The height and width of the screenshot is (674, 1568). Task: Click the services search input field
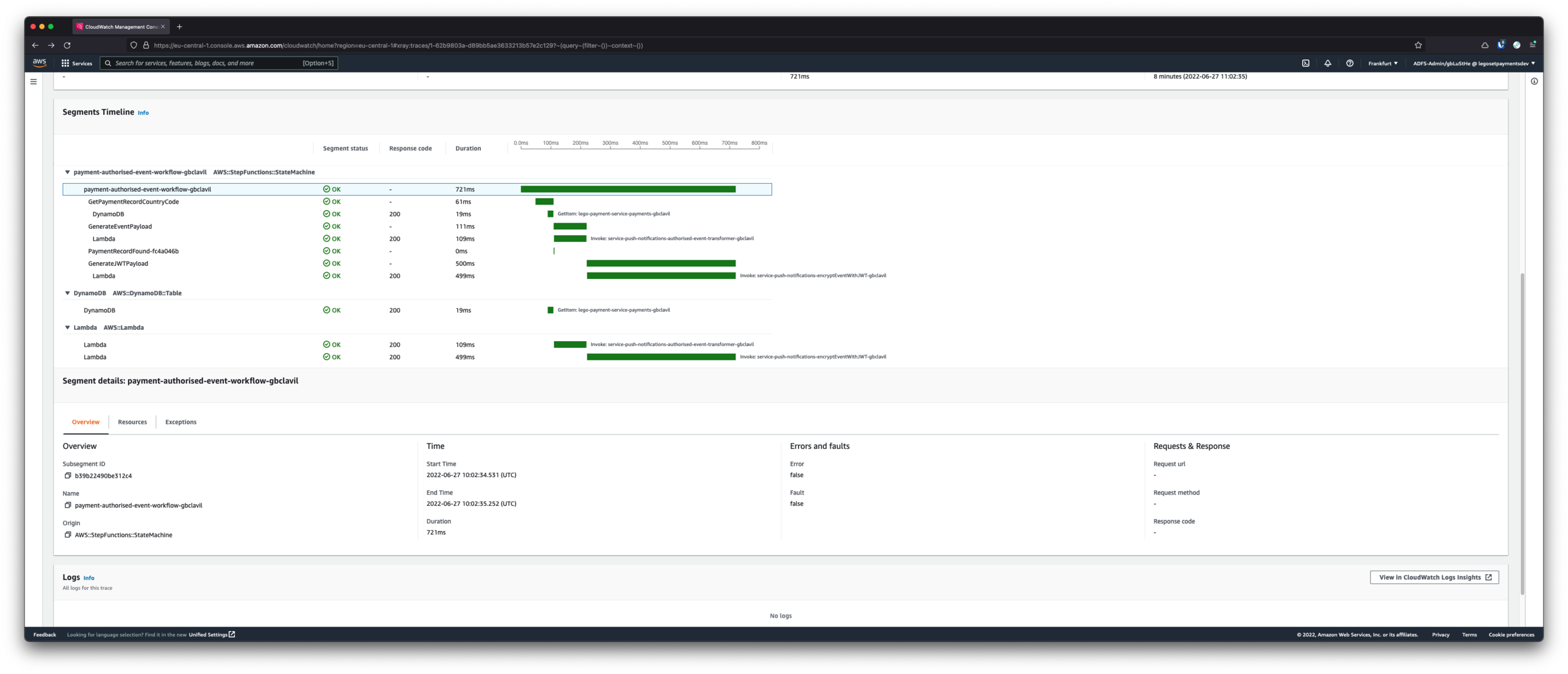click(x=219, y=63)
